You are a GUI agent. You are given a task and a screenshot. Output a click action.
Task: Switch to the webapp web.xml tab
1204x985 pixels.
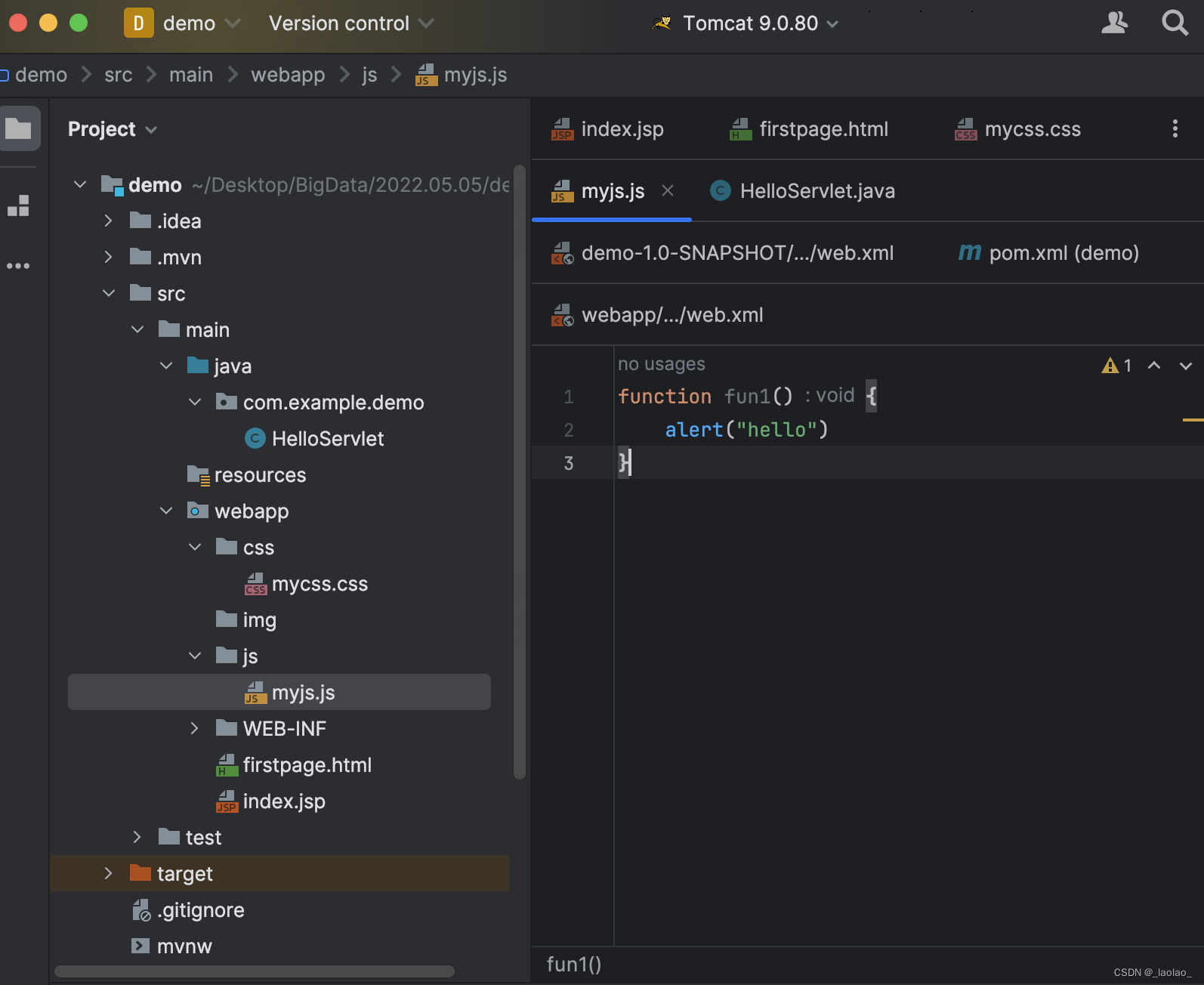pos(658,315)
